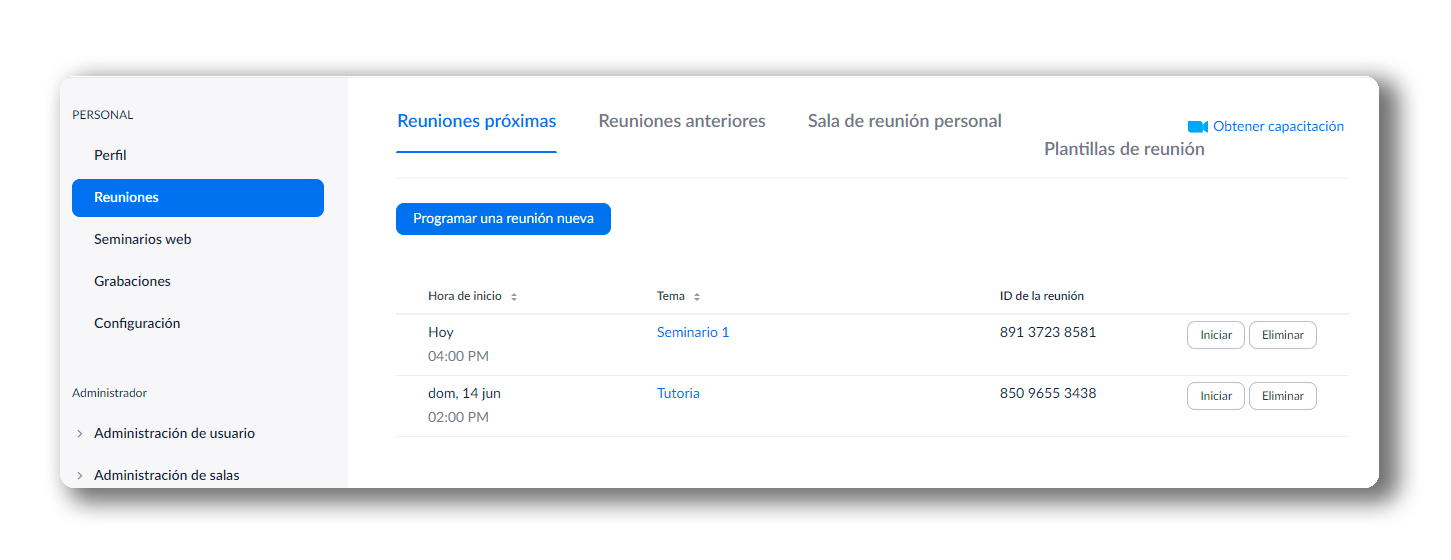Open Sala de reunión personal tab
This screenshot has height=560, width=1451.
point(905,121)
